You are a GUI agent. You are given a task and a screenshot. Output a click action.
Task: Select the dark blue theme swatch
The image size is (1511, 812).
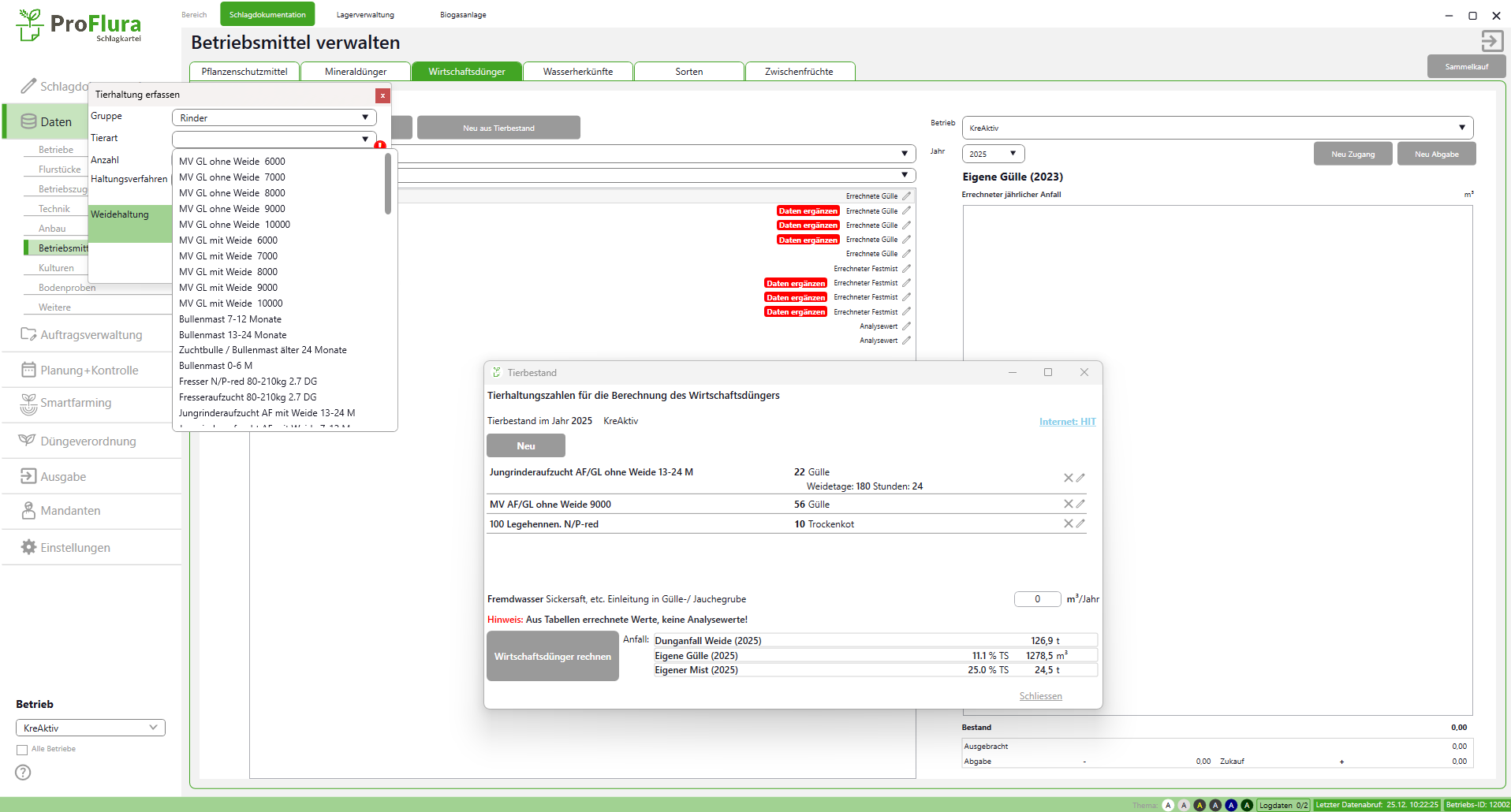[x=1230, y=805]
